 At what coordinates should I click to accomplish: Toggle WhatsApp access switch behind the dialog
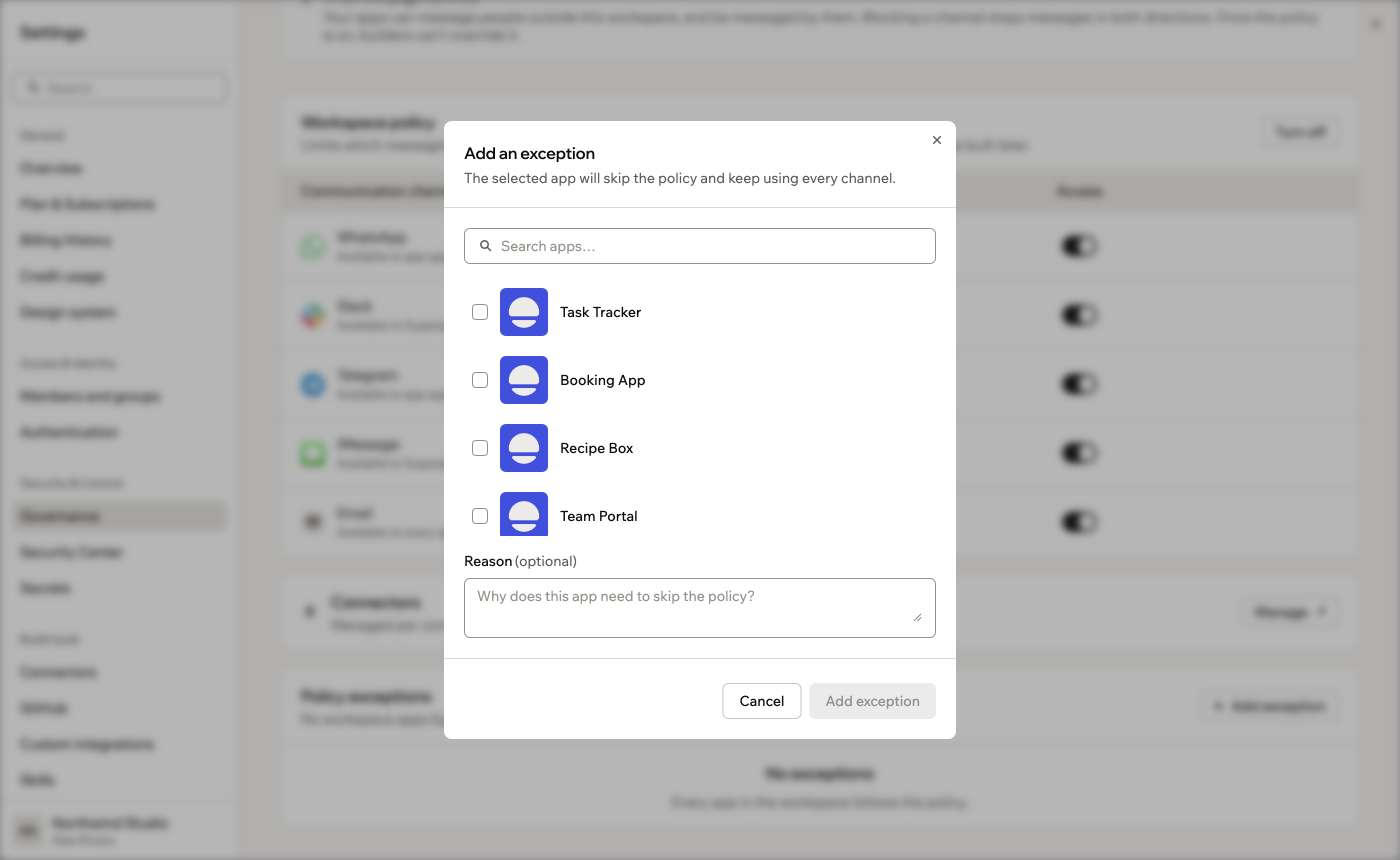pyautogui.click(x=1079, y=246)
